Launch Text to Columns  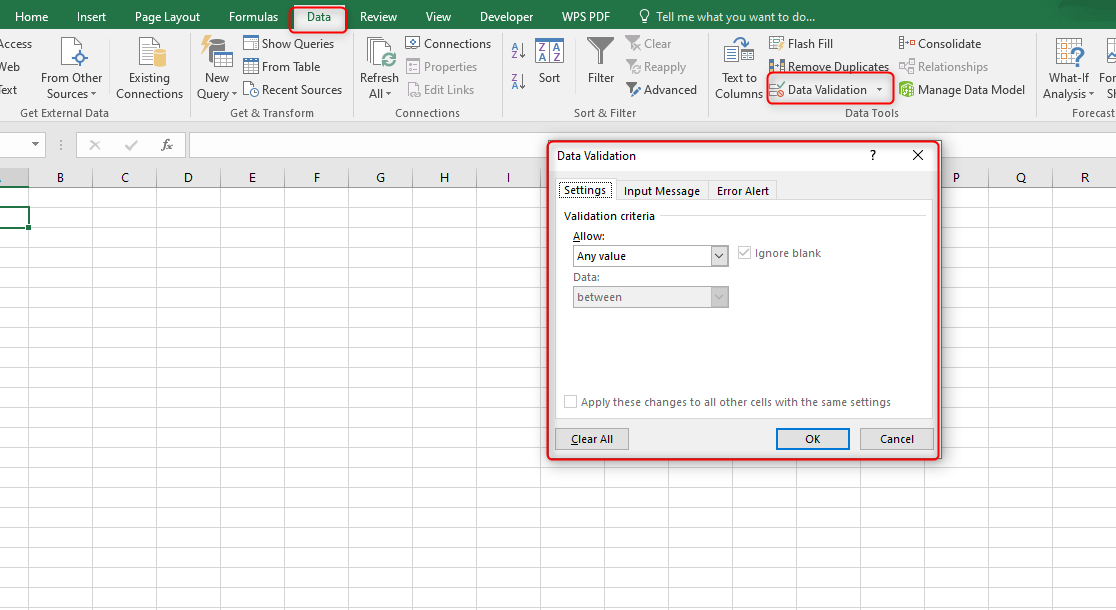click(738, 67)
